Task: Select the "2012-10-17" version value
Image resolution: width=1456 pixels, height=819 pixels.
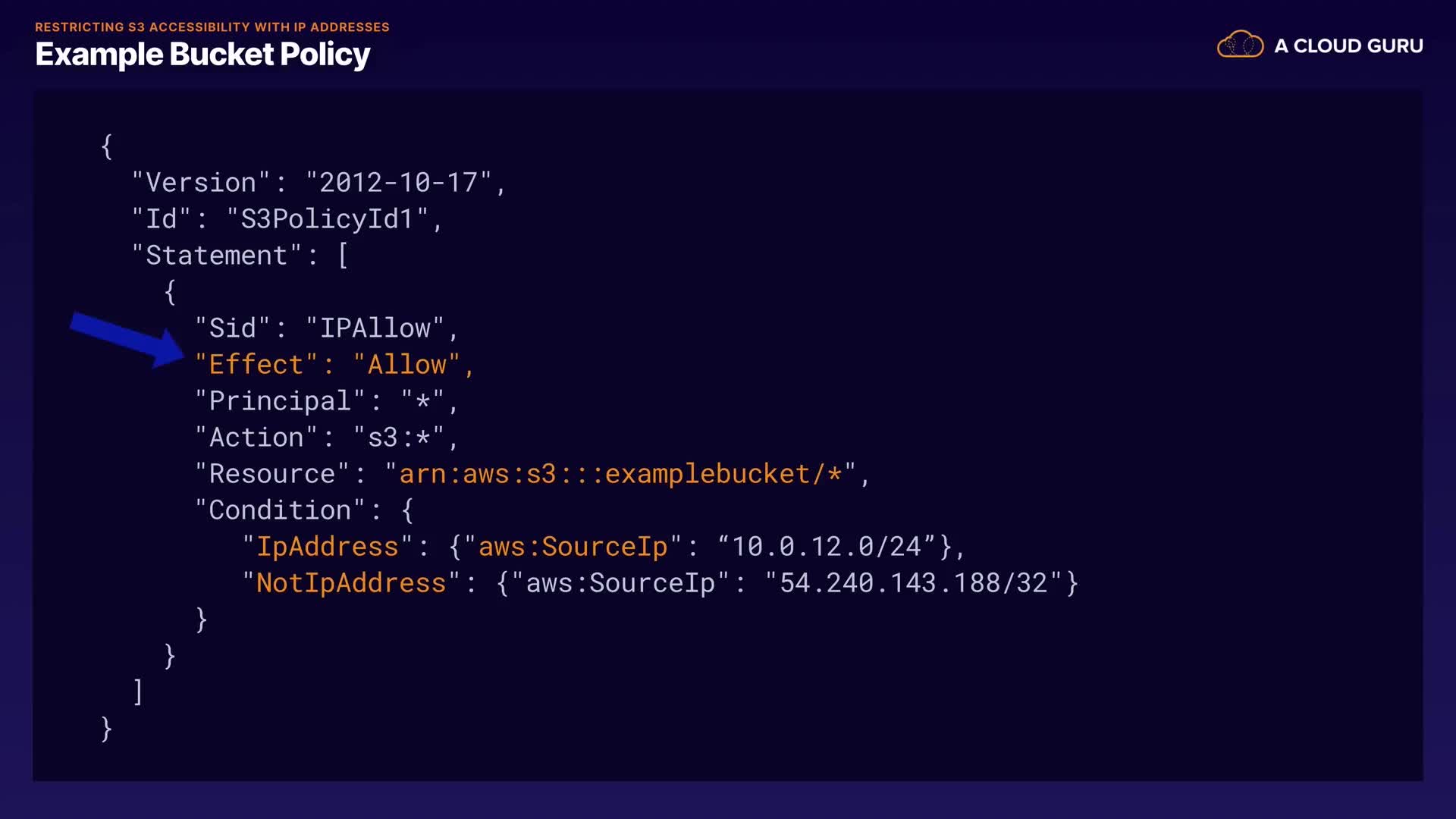Action: 398,183
